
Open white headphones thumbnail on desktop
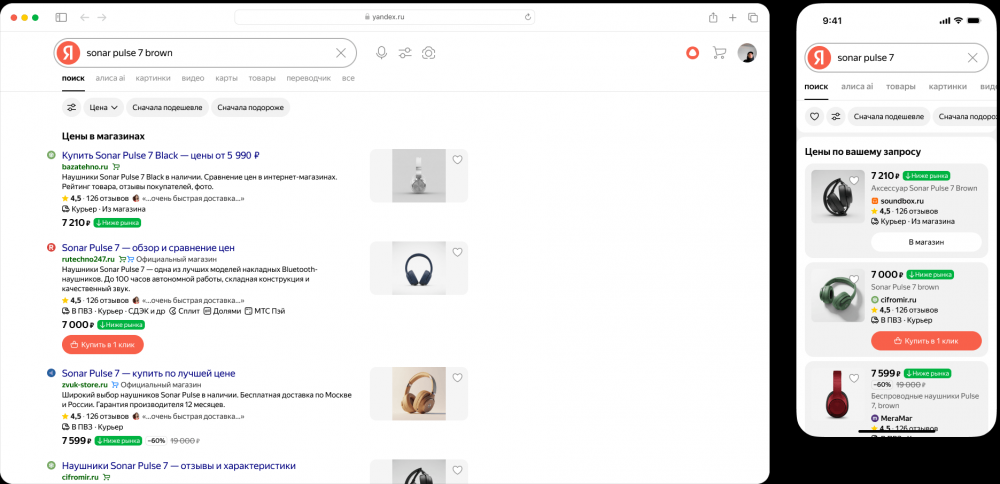click(x=419, y=176)
